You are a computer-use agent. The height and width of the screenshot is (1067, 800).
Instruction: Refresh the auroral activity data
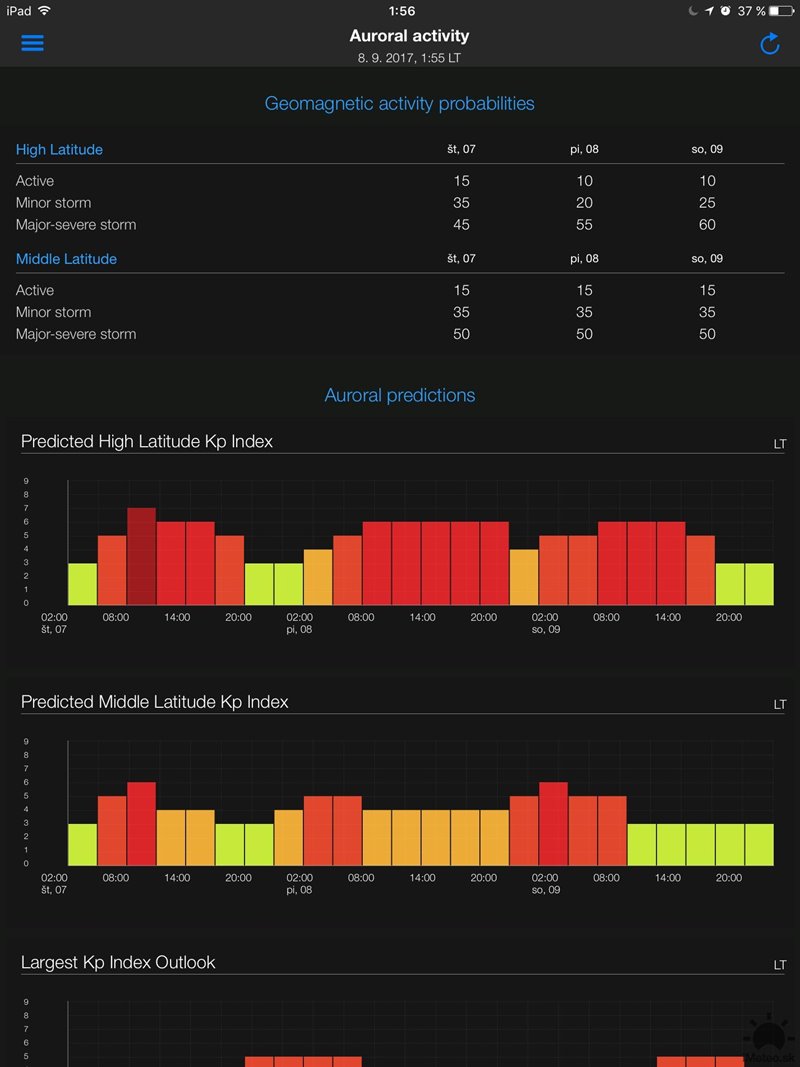(769, 44)
